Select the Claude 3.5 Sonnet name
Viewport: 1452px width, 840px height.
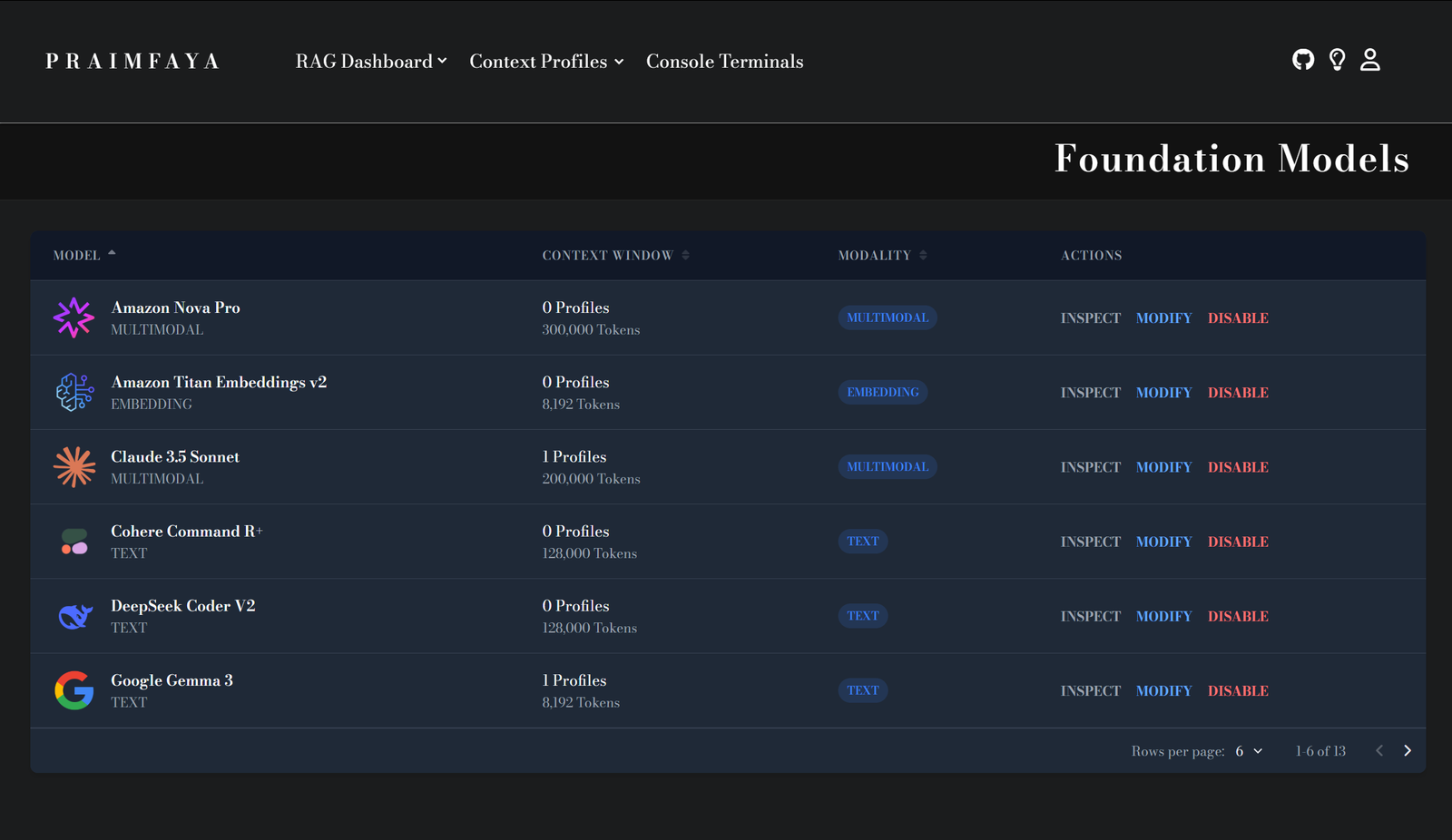tap(175, 456)
